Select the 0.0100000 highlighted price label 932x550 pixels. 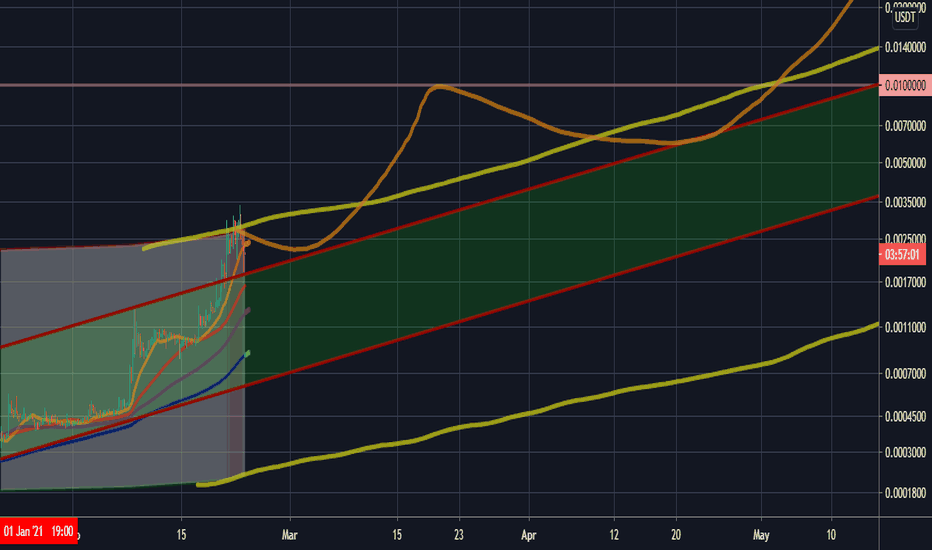tap(905, 86)
